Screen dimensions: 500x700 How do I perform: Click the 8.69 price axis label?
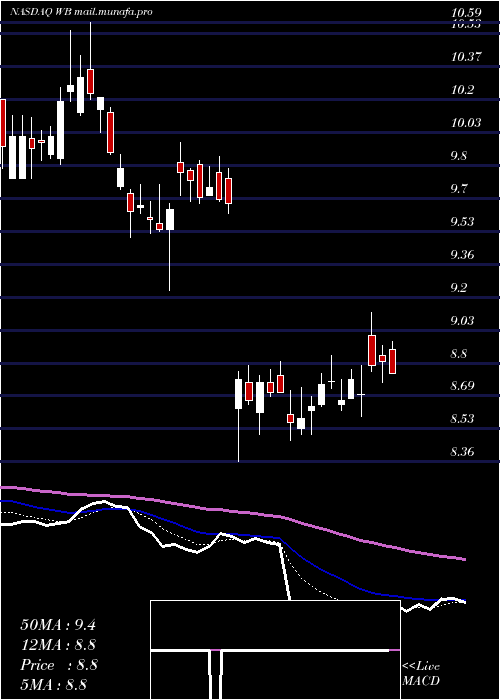tap(462, 386)
